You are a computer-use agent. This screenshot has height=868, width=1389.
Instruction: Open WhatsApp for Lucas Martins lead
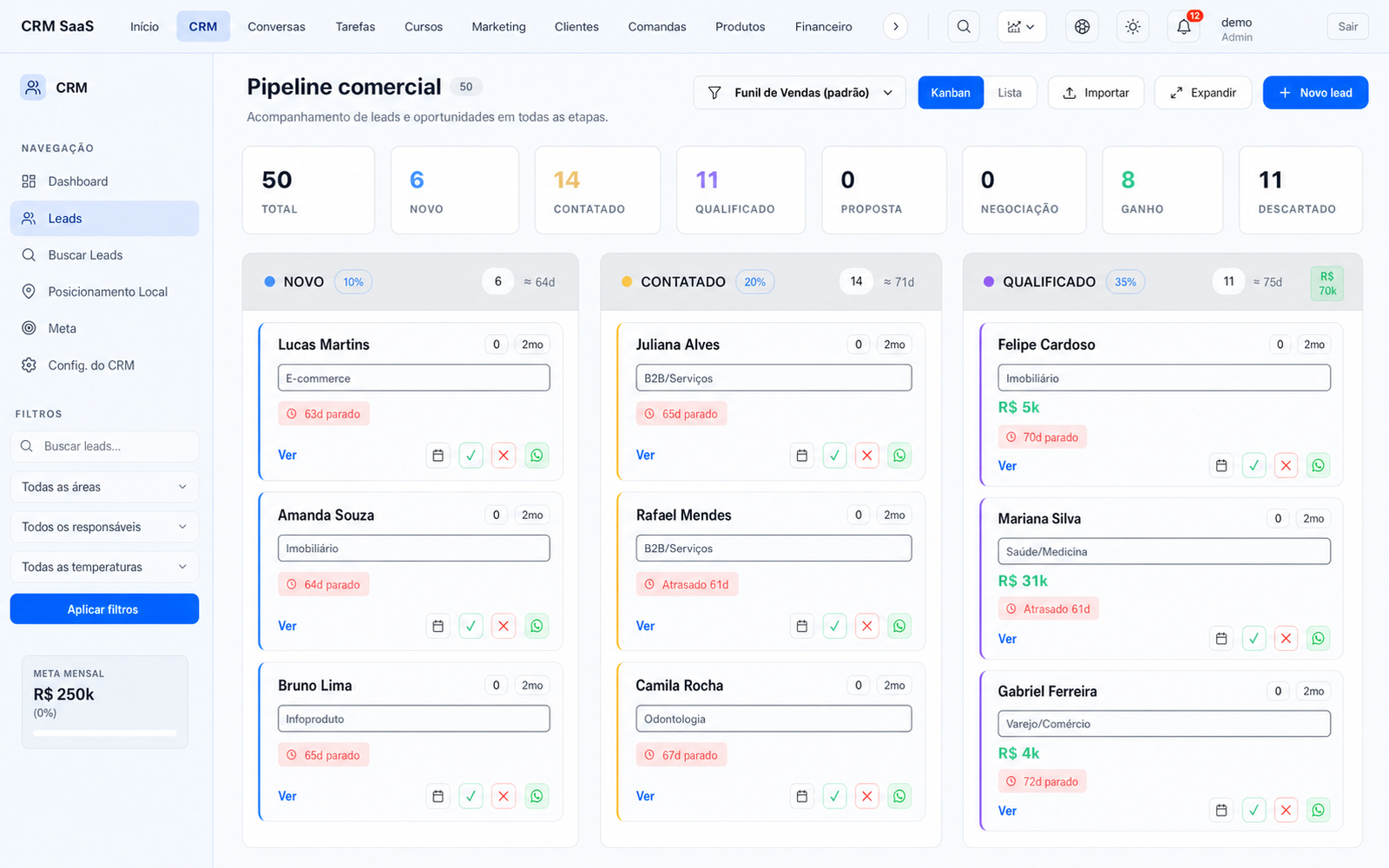tap(537, 455)
